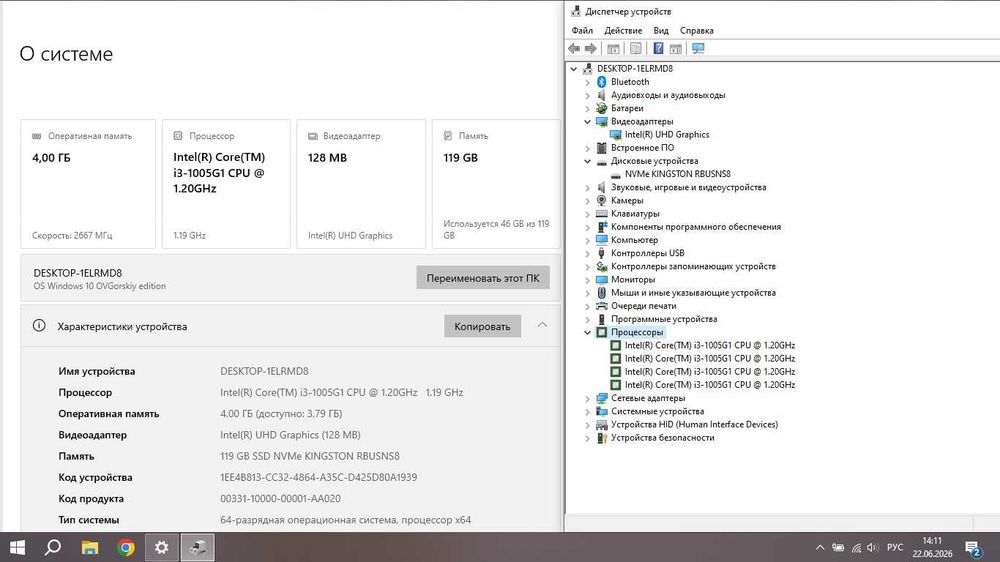This screenshot has width=1000, height=562.
Task: Open Help via the blue question-mark icon
Action: click(658, 48)
